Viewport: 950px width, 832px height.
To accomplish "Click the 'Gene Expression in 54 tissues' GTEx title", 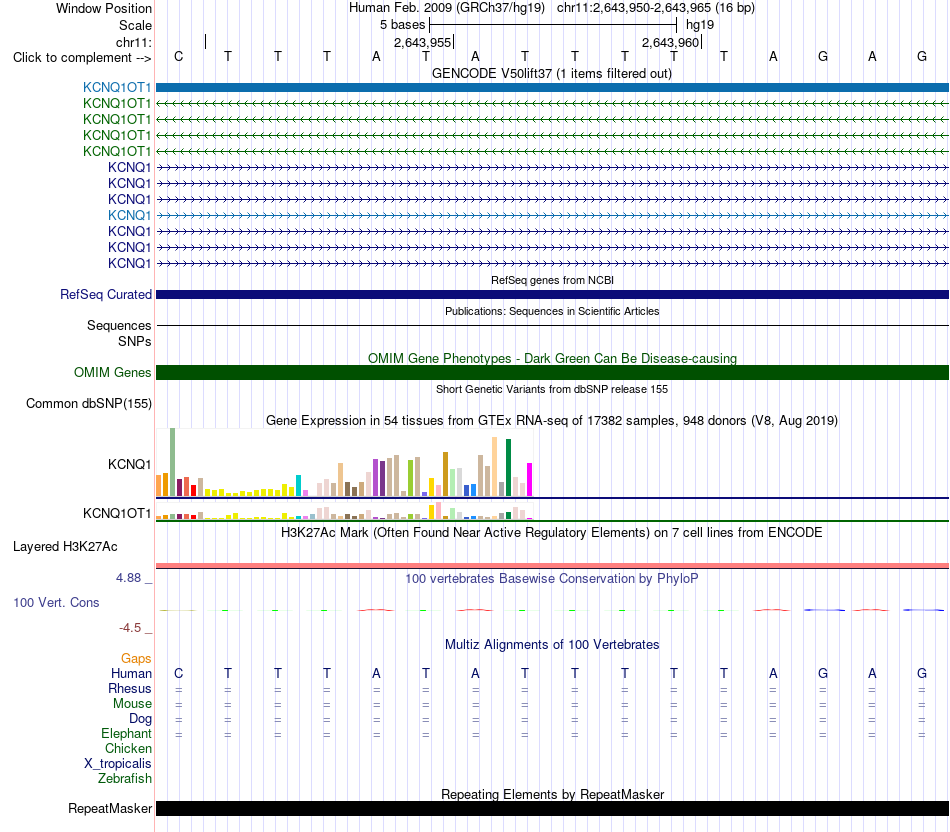I will pyautogui.click(x=552, y=421).
